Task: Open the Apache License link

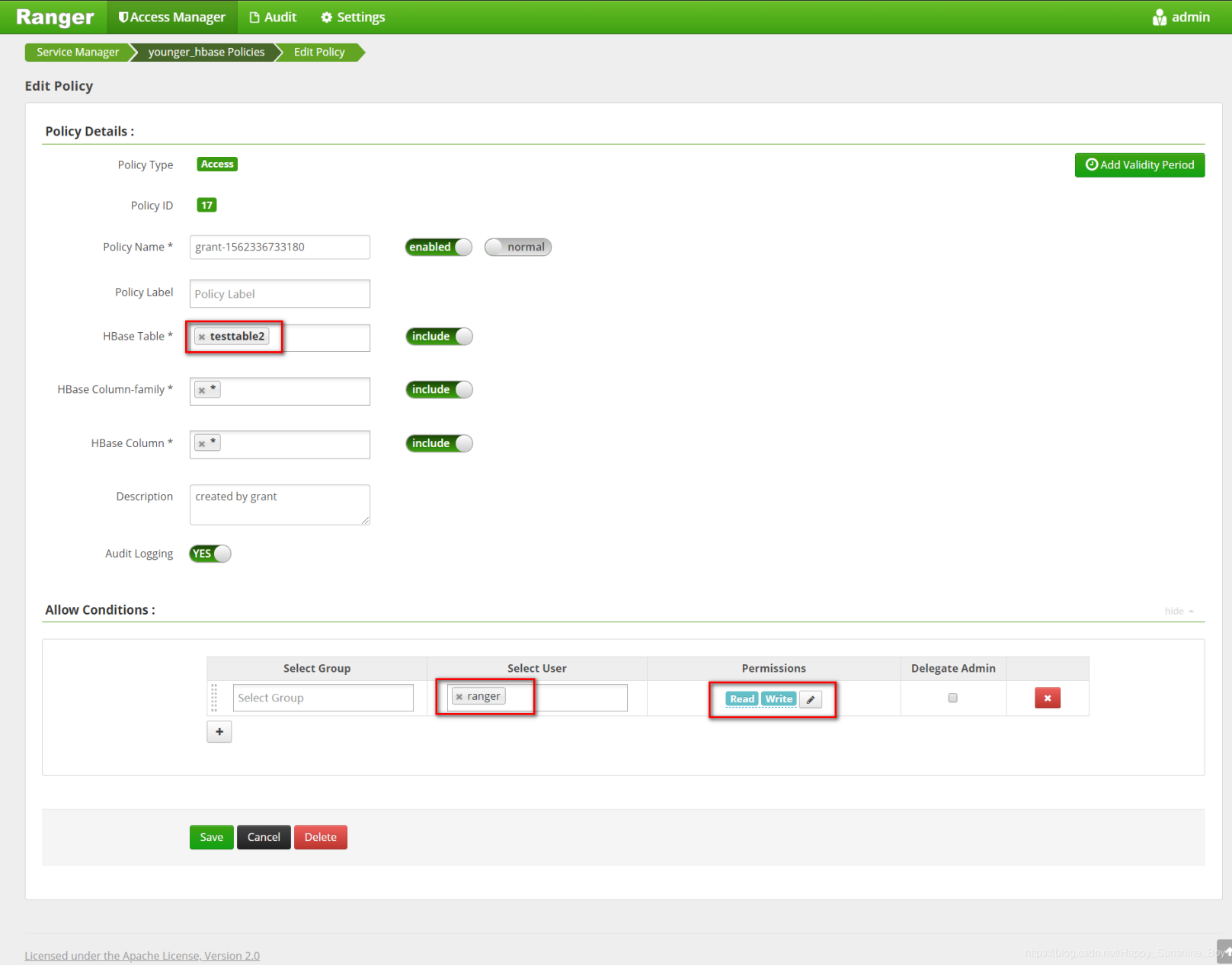Action: (x=142, y=956)
